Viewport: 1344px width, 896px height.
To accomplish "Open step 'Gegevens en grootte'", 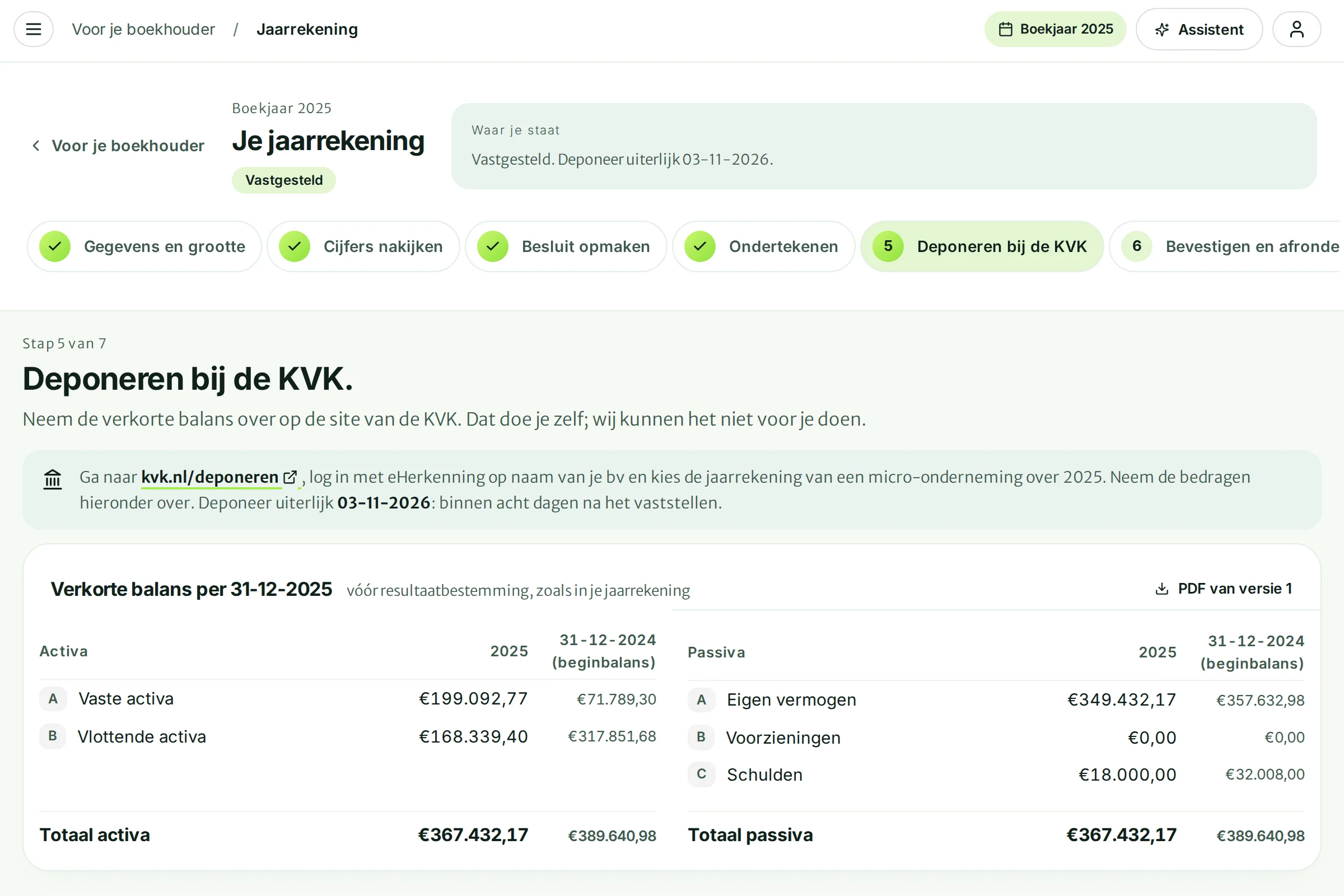I will coord(144,246).
